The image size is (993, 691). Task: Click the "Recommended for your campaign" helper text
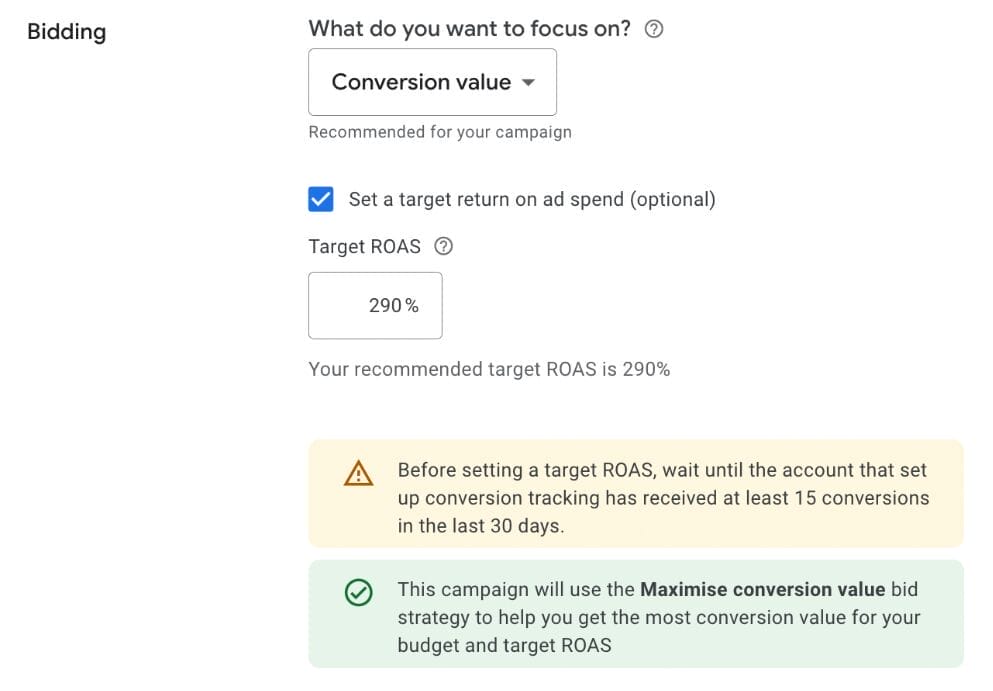439,131
